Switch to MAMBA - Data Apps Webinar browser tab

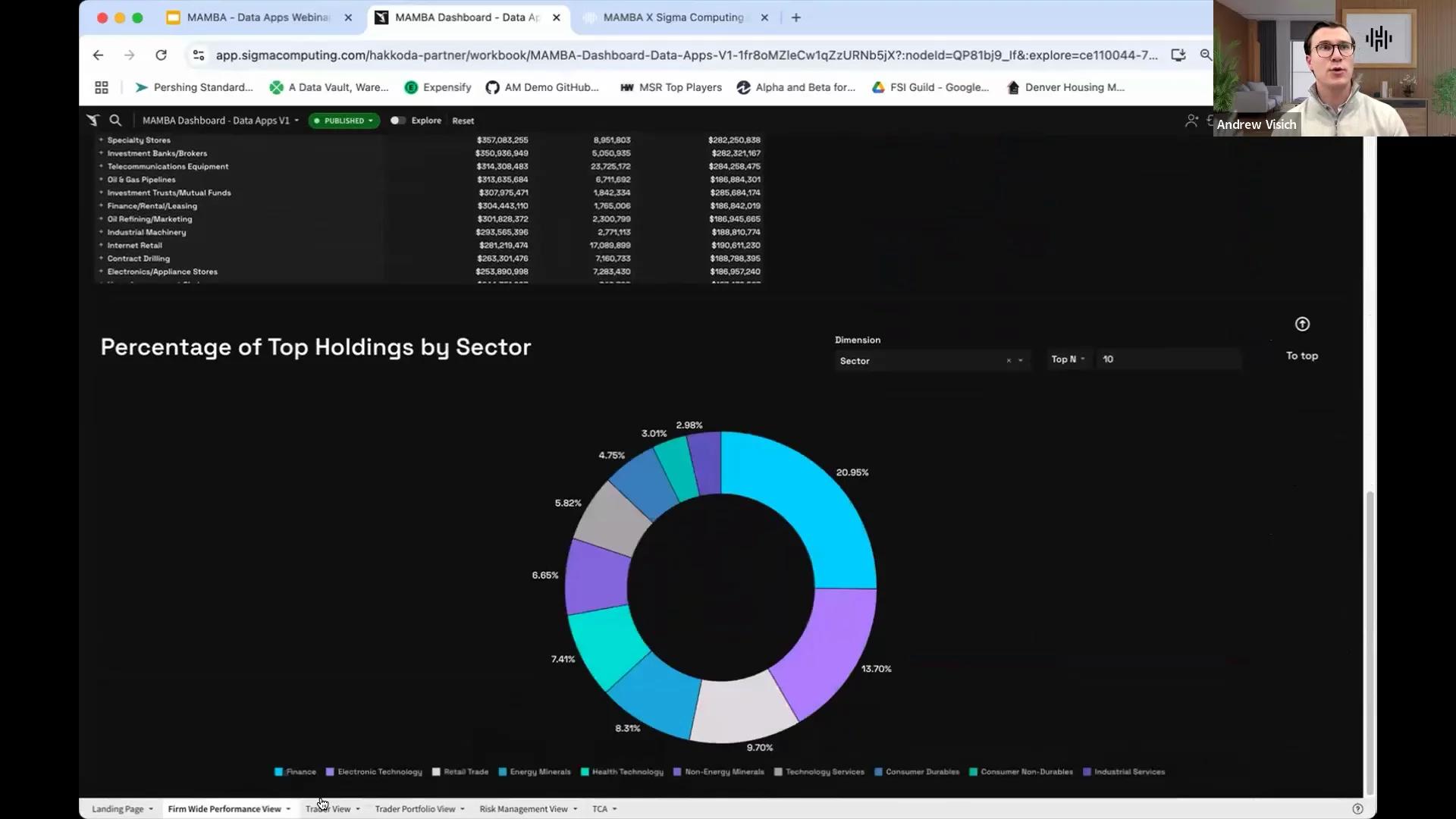pos(258,17)
